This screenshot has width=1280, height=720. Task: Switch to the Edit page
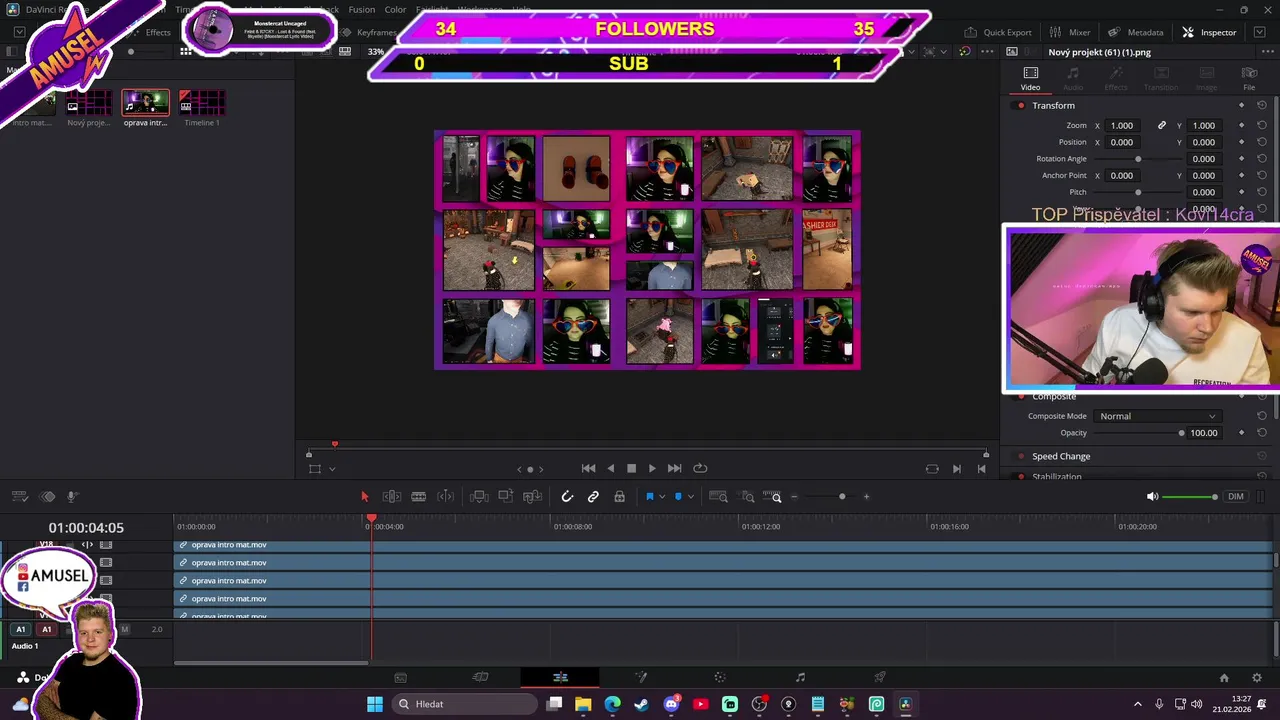(x=560, y=677)
